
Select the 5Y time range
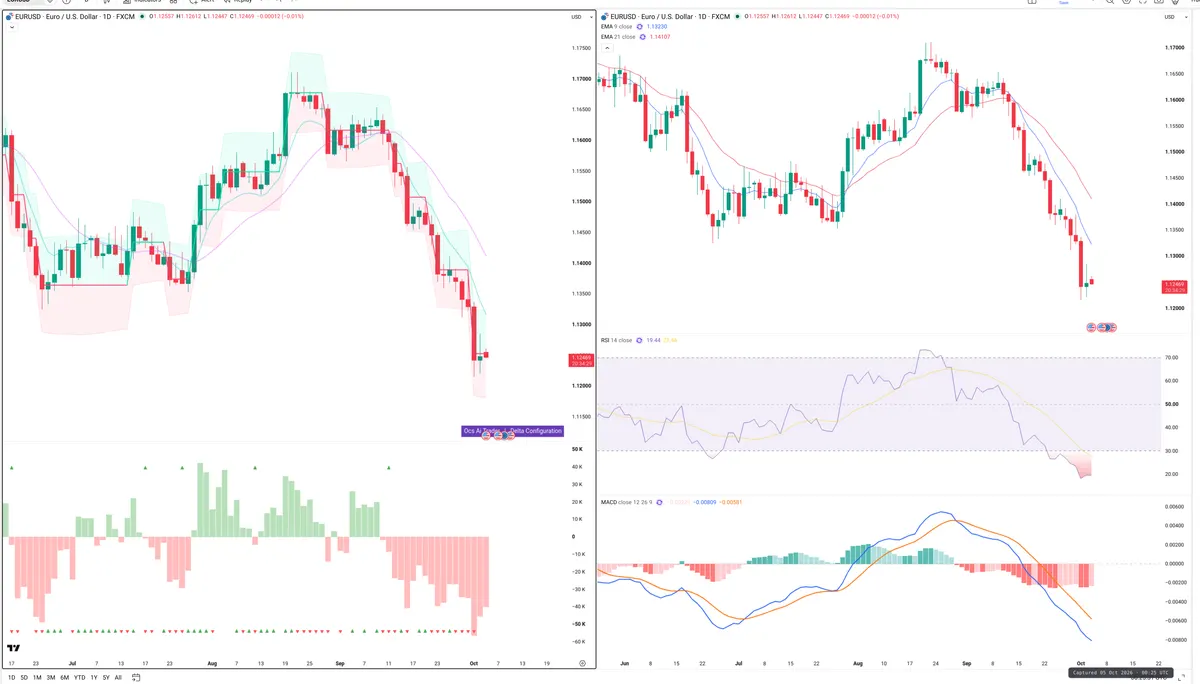tap(106, 677)
